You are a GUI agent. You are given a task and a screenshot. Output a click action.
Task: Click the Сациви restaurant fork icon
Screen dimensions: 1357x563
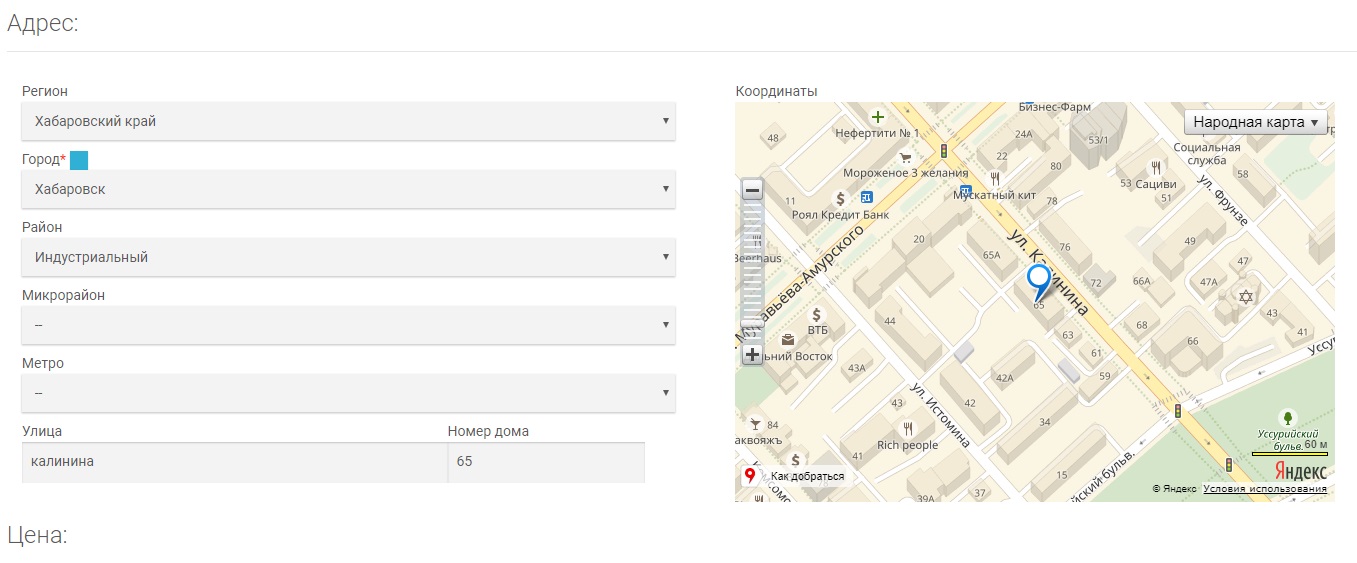(1155, 167)
